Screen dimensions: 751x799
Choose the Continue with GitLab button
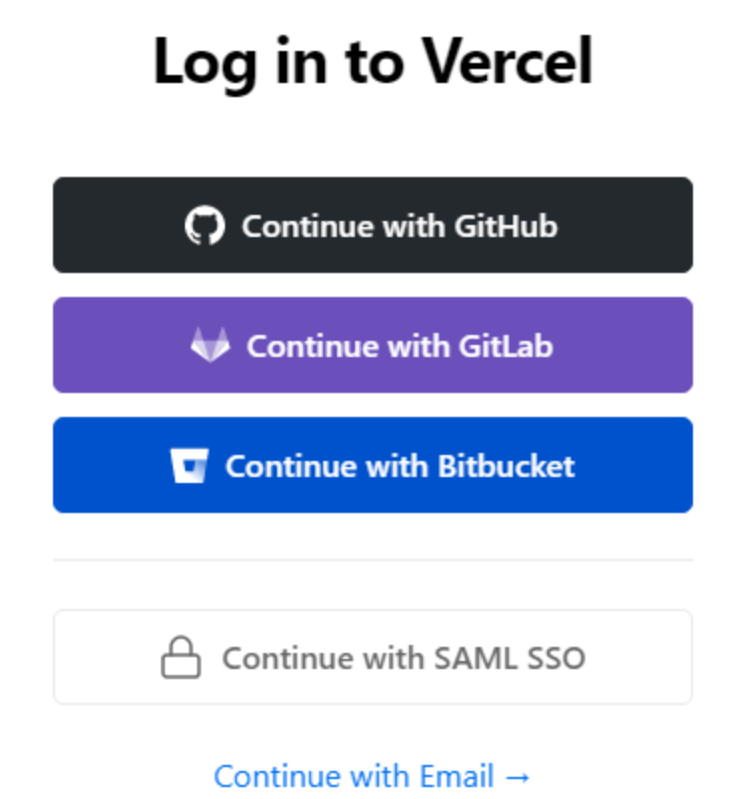pos(373,346)
